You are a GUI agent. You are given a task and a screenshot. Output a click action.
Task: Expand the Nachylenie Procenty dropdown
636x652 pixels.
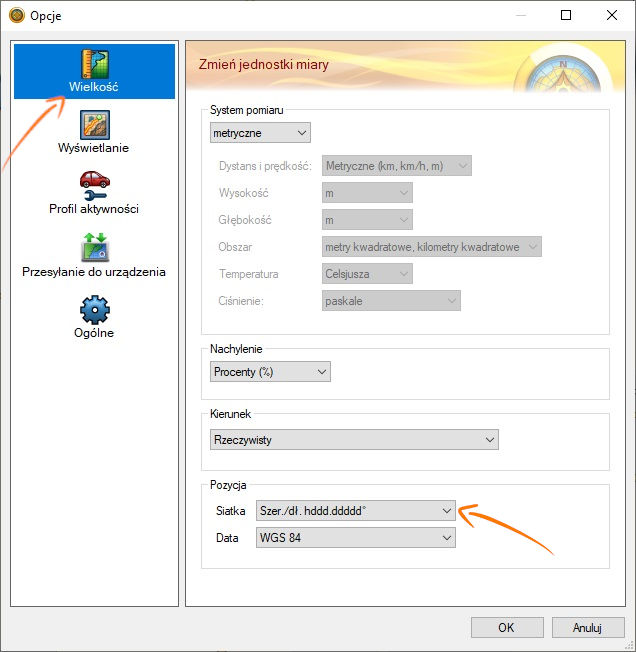(270, 372)
